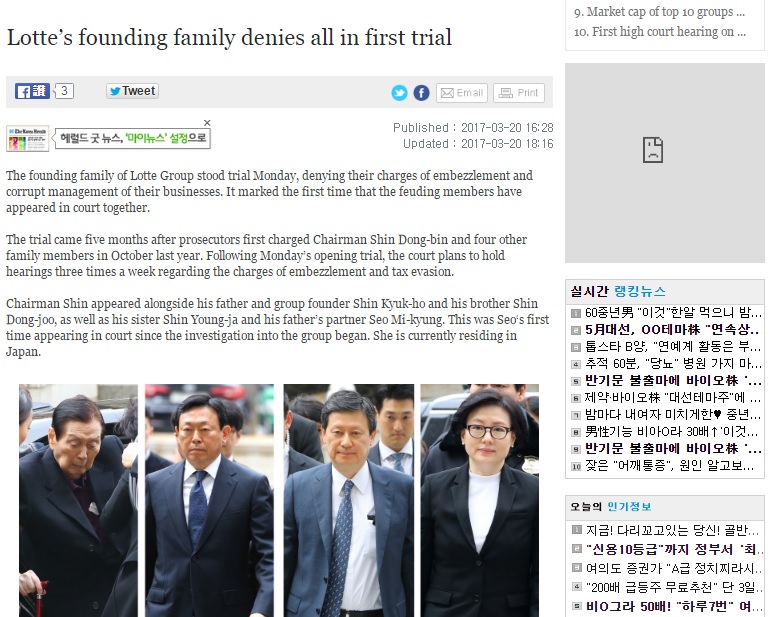Click the Tweet button
Image resolution: width=775 pixels, height=617 pixels.
(x=132, y=91)
